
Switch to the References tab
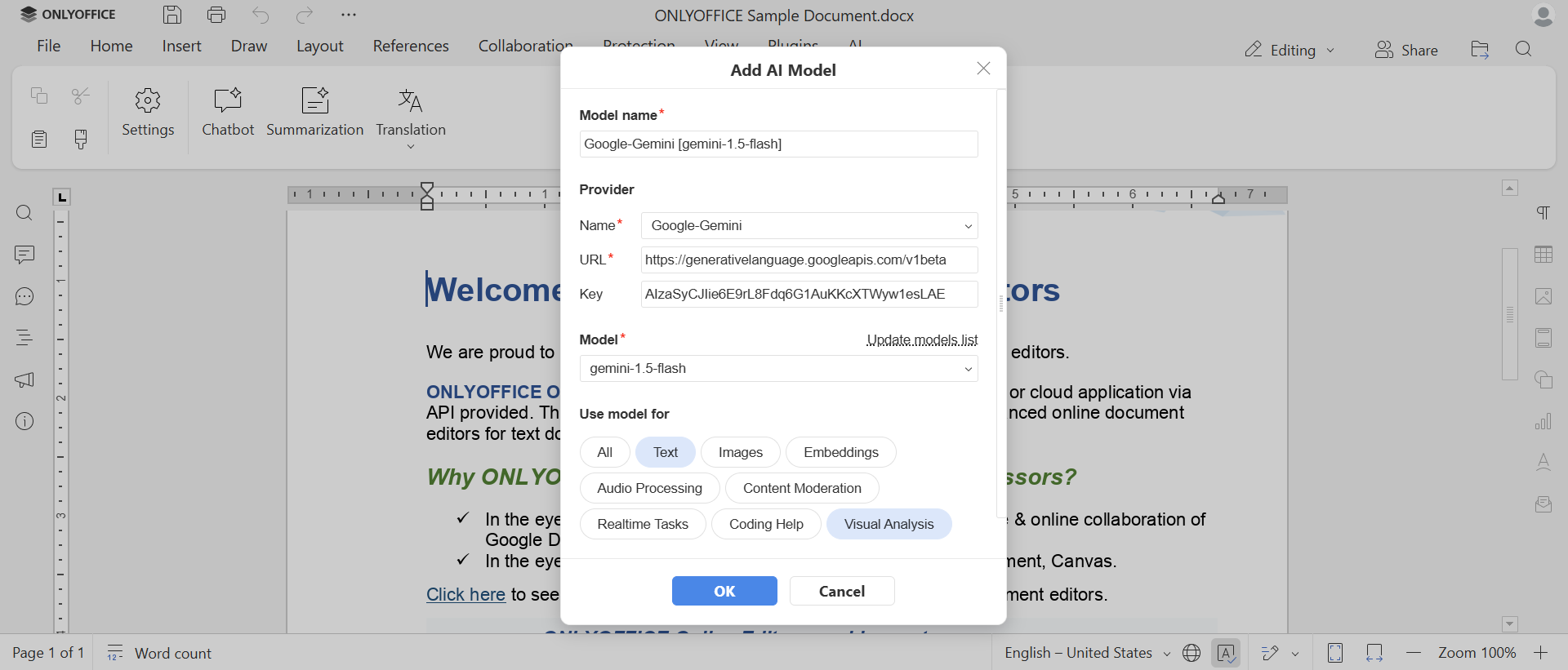pyautogui.click(x=411, y=46)
